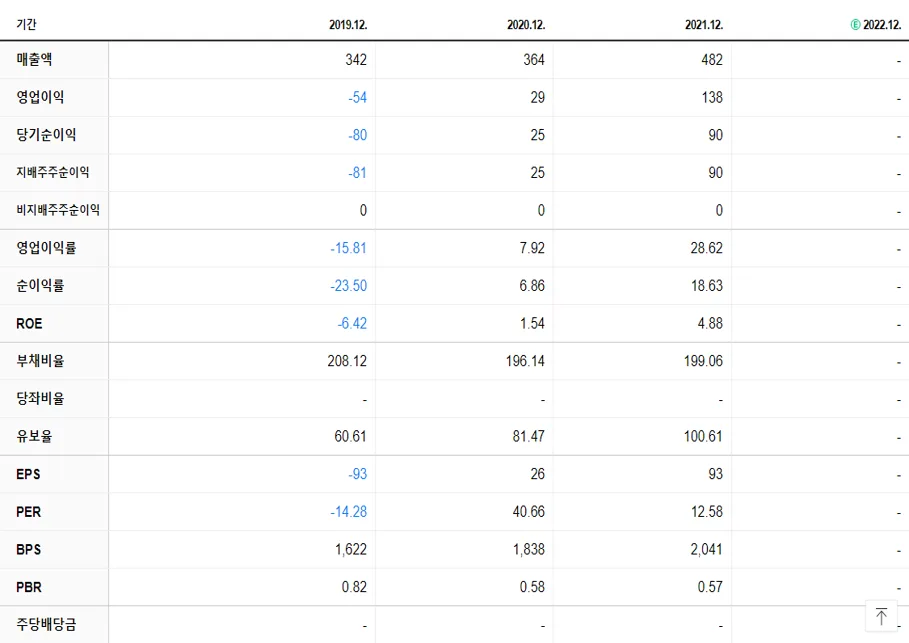Click the 비지배주주순이익 row label
The height and width of the screenshot is (643, 909).
[x=58, y=210]
